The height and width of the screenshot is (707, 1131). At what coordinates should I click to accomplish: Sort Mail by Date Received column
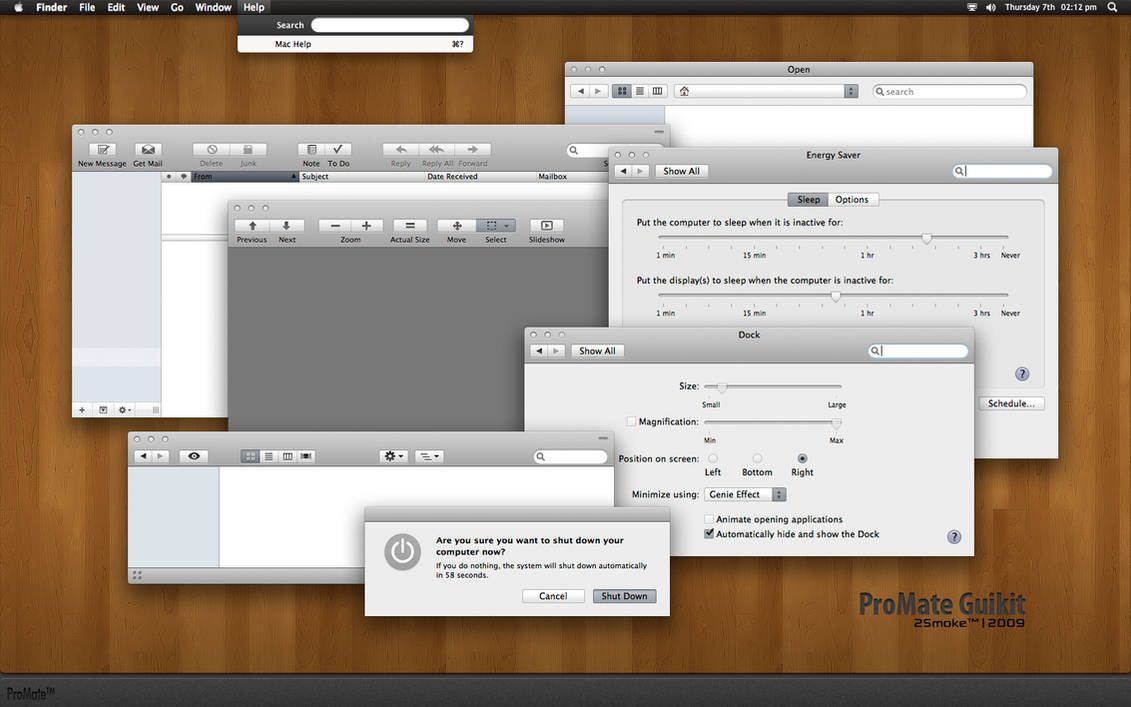pyautogui.click(x=452, y=176)
